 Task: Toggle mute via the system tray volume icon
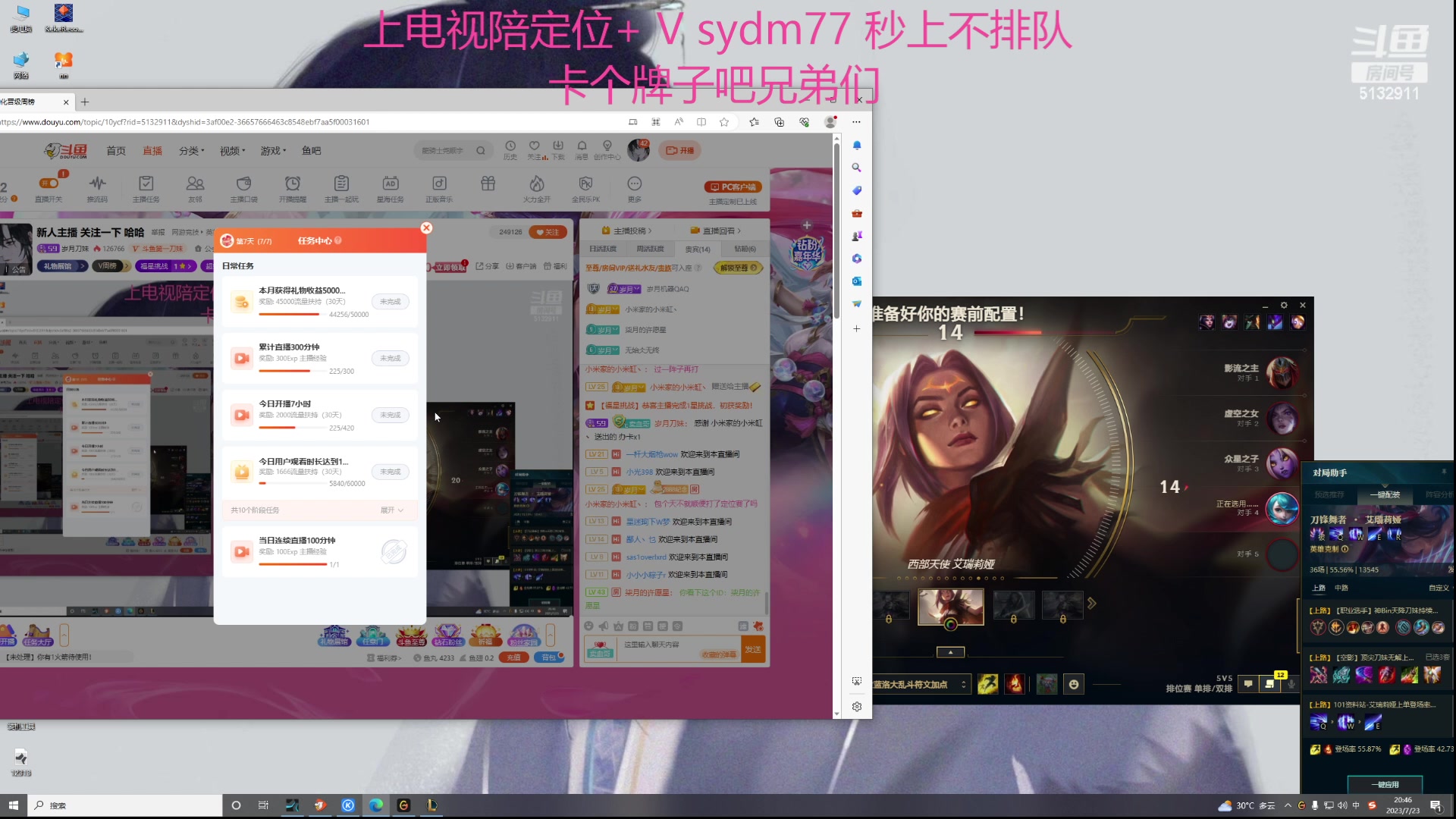pyautogui.click(x=1342, y=805)
